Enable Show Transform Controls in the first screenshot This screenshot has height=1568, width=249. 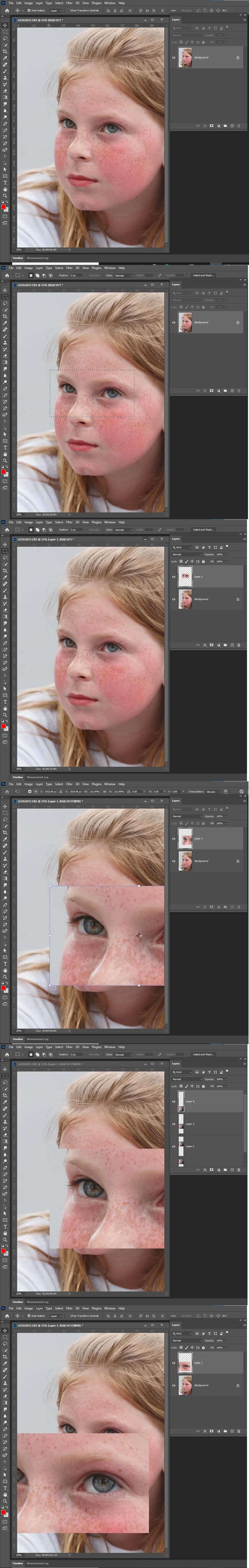69,10
